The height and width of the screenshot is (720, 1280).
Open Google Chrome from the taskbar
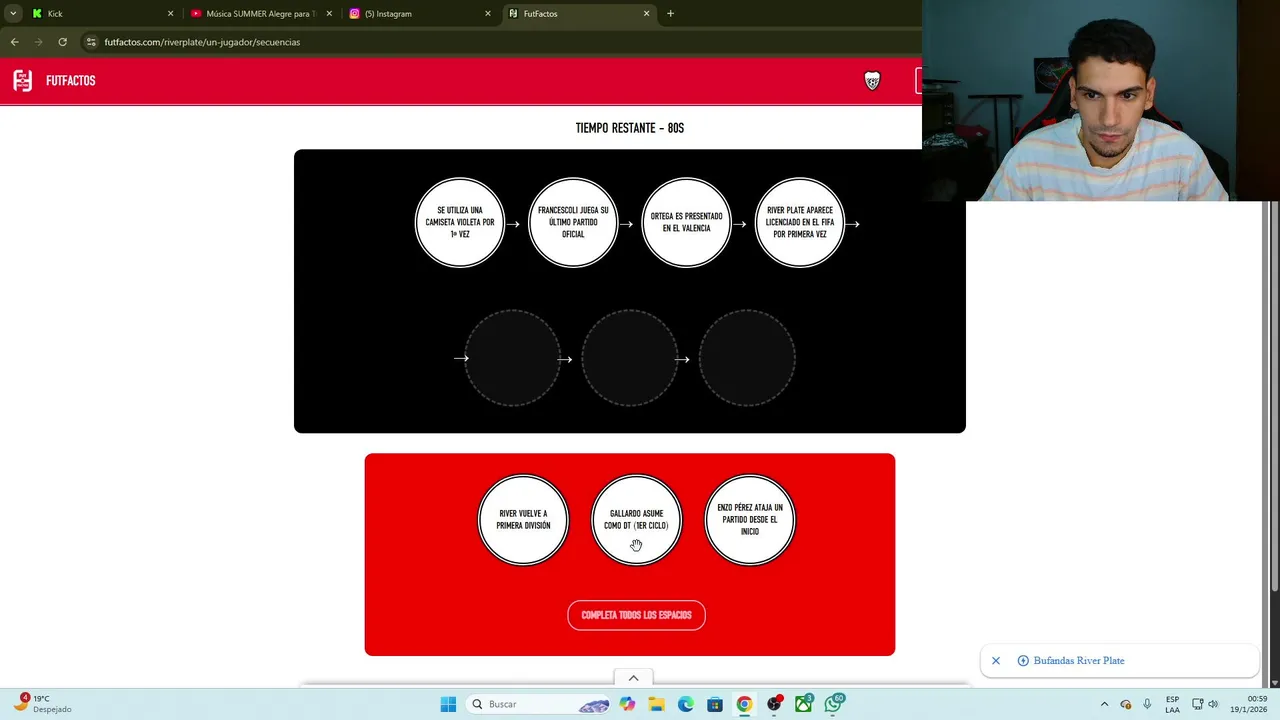tap(744, 704)
